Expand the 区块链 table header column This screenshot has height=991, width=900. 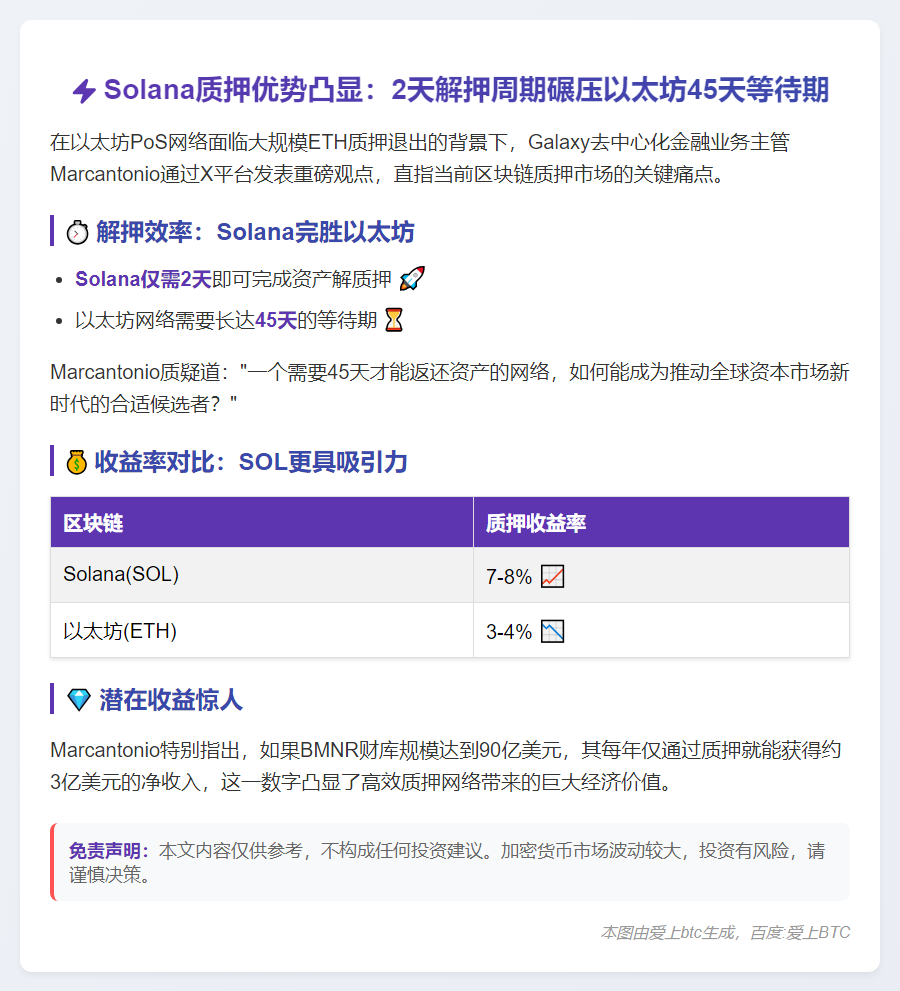pyautogui.click(x=95, y=522)
